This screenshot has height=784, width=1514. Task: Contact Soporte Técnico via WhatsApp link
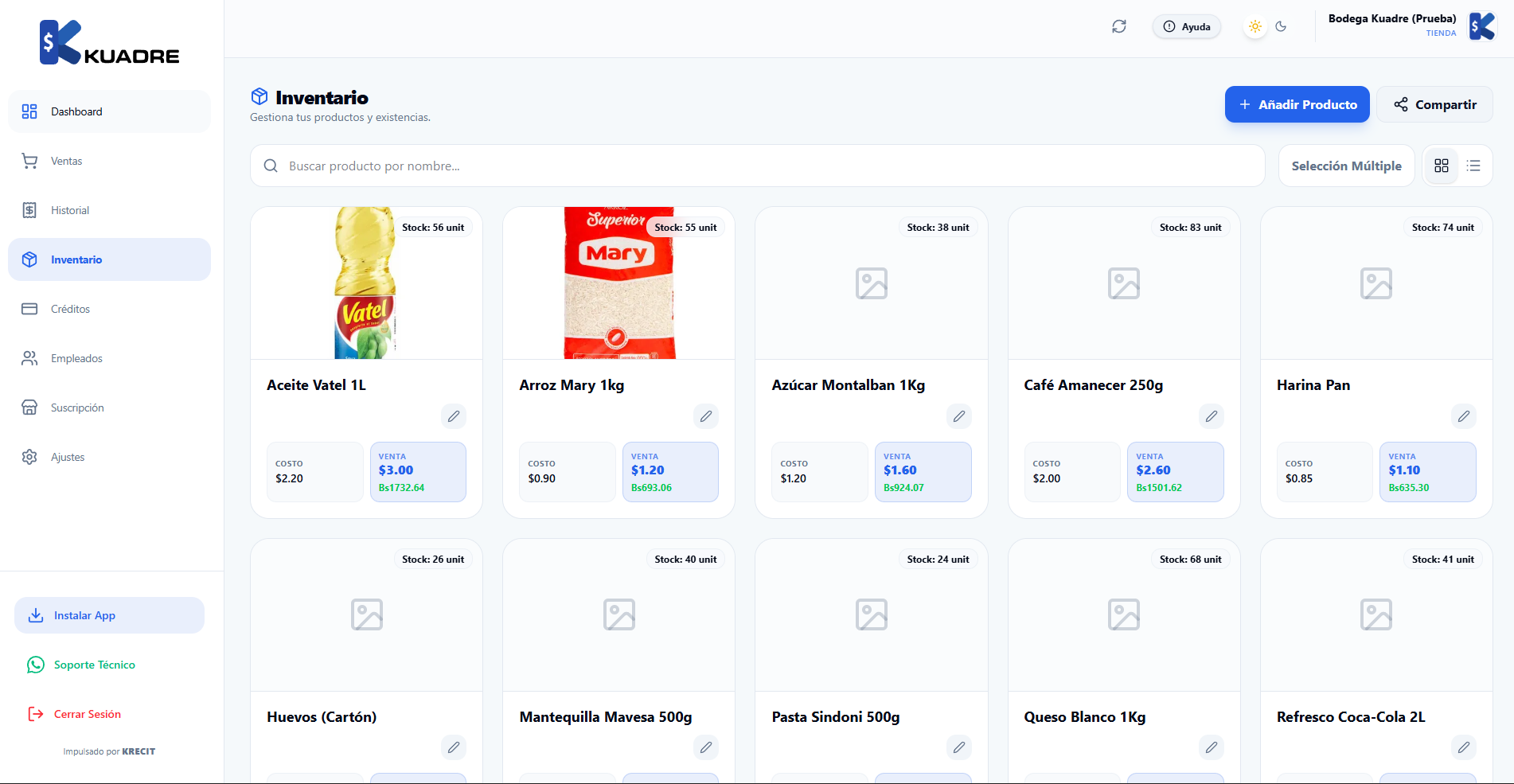109,665
